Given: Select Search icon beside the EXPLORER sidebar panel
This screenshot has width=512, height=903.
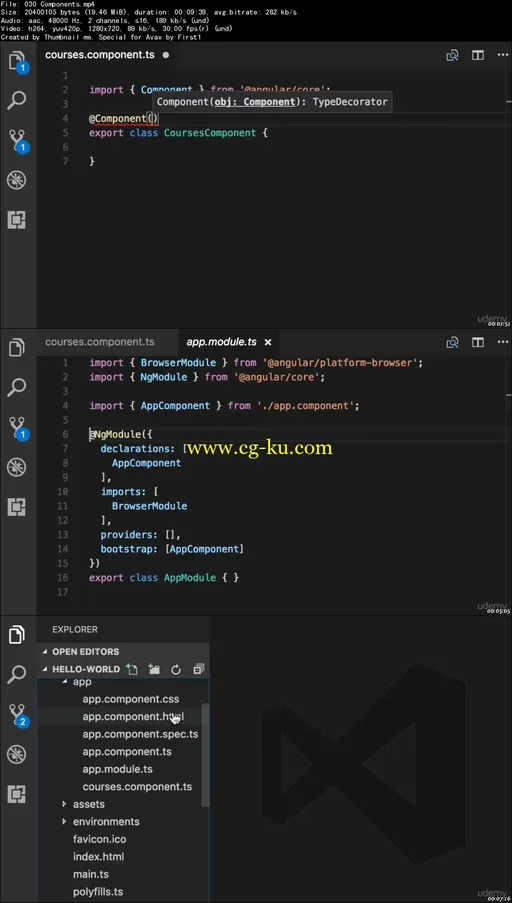Looking at the screenshot, I should [17, 674].
